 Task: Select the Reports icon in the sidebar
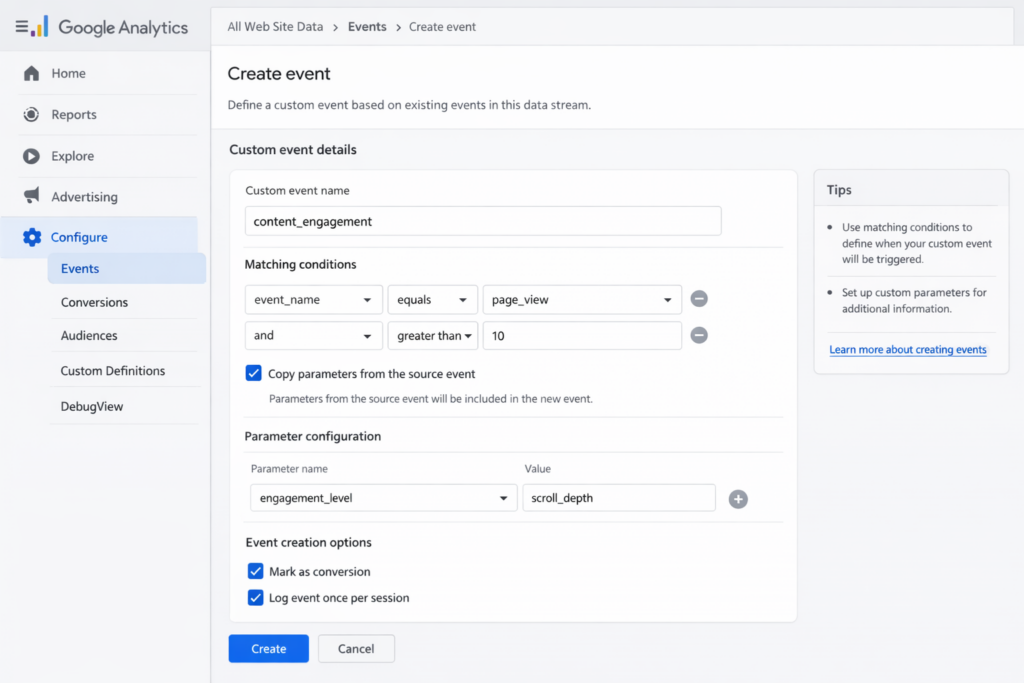pyautogui.click(x=31, y=114)
